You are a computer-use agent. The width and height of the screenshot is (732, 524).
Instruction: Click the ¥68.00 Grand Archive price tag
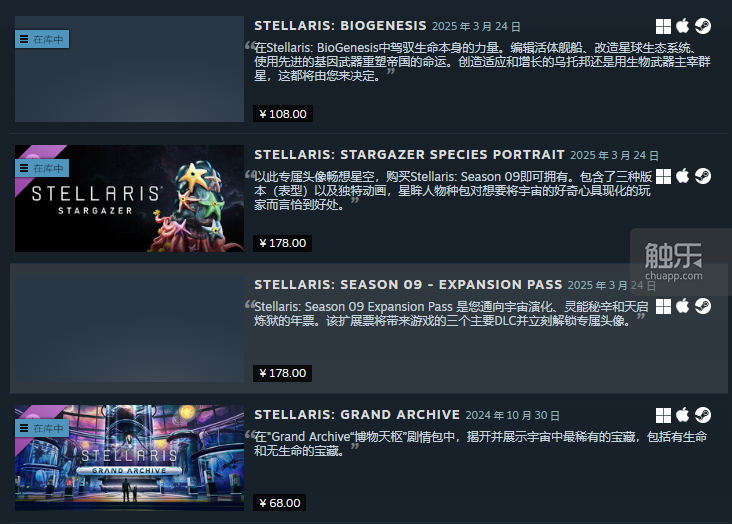(x=279, y=503)
